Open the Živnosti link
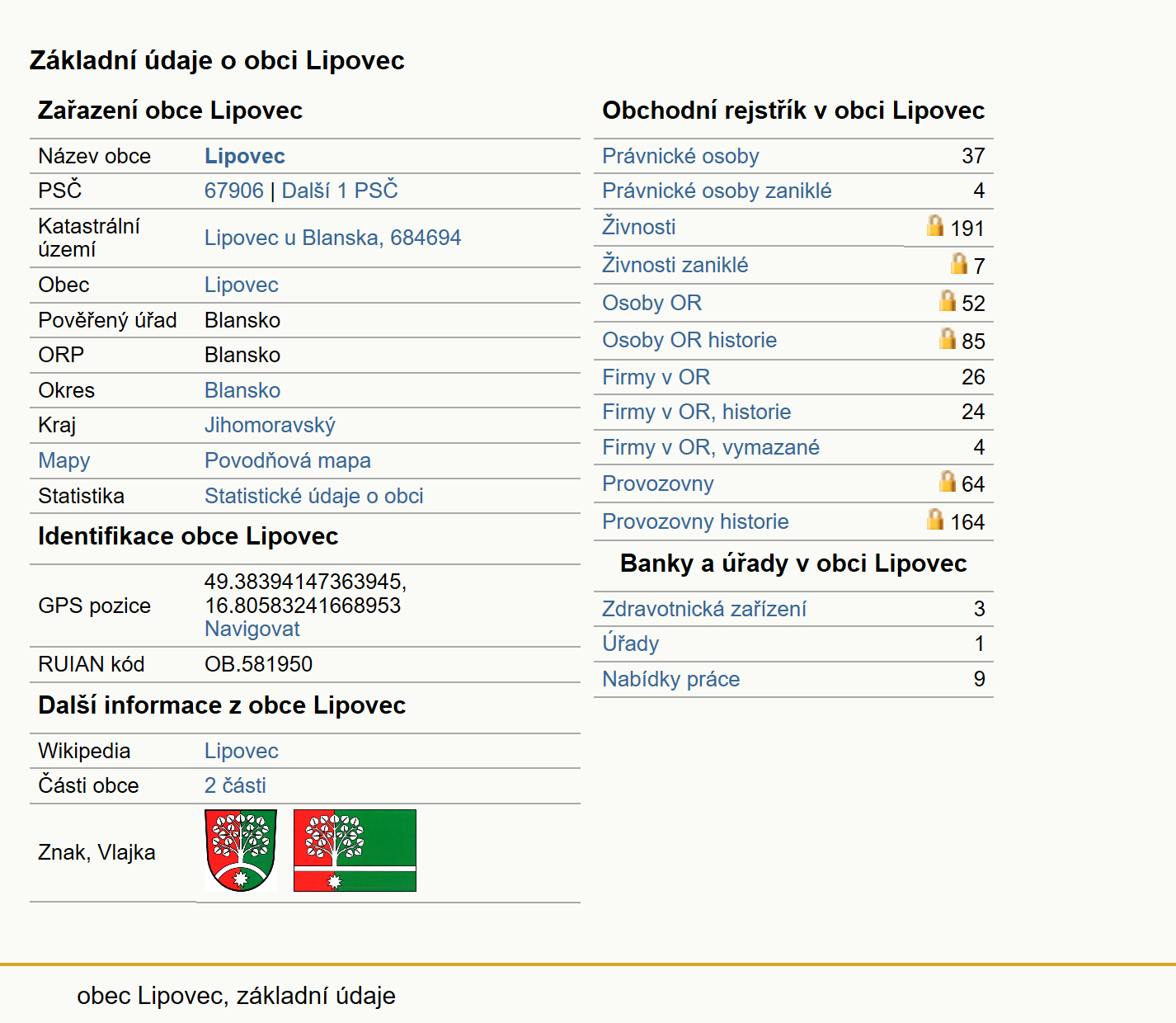1176x1023 pixels. pos(638,227)
